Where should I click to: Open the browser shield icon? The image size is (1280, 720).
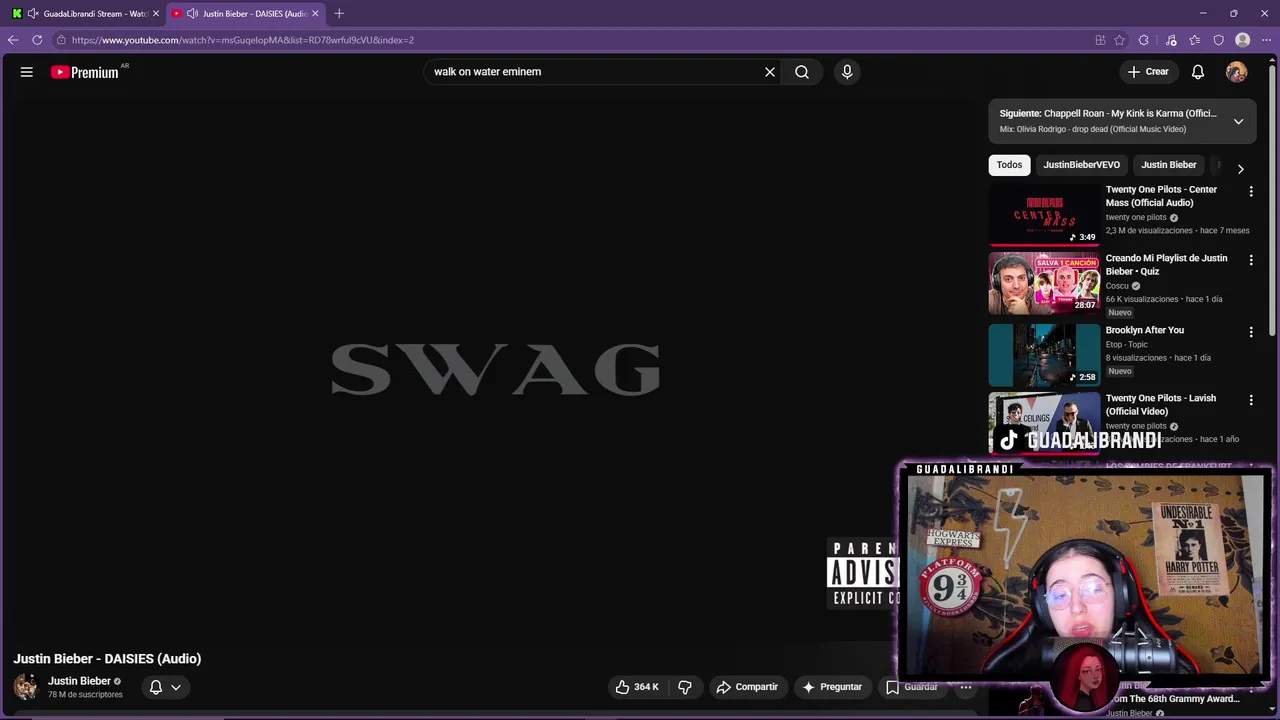point(1218,40)
